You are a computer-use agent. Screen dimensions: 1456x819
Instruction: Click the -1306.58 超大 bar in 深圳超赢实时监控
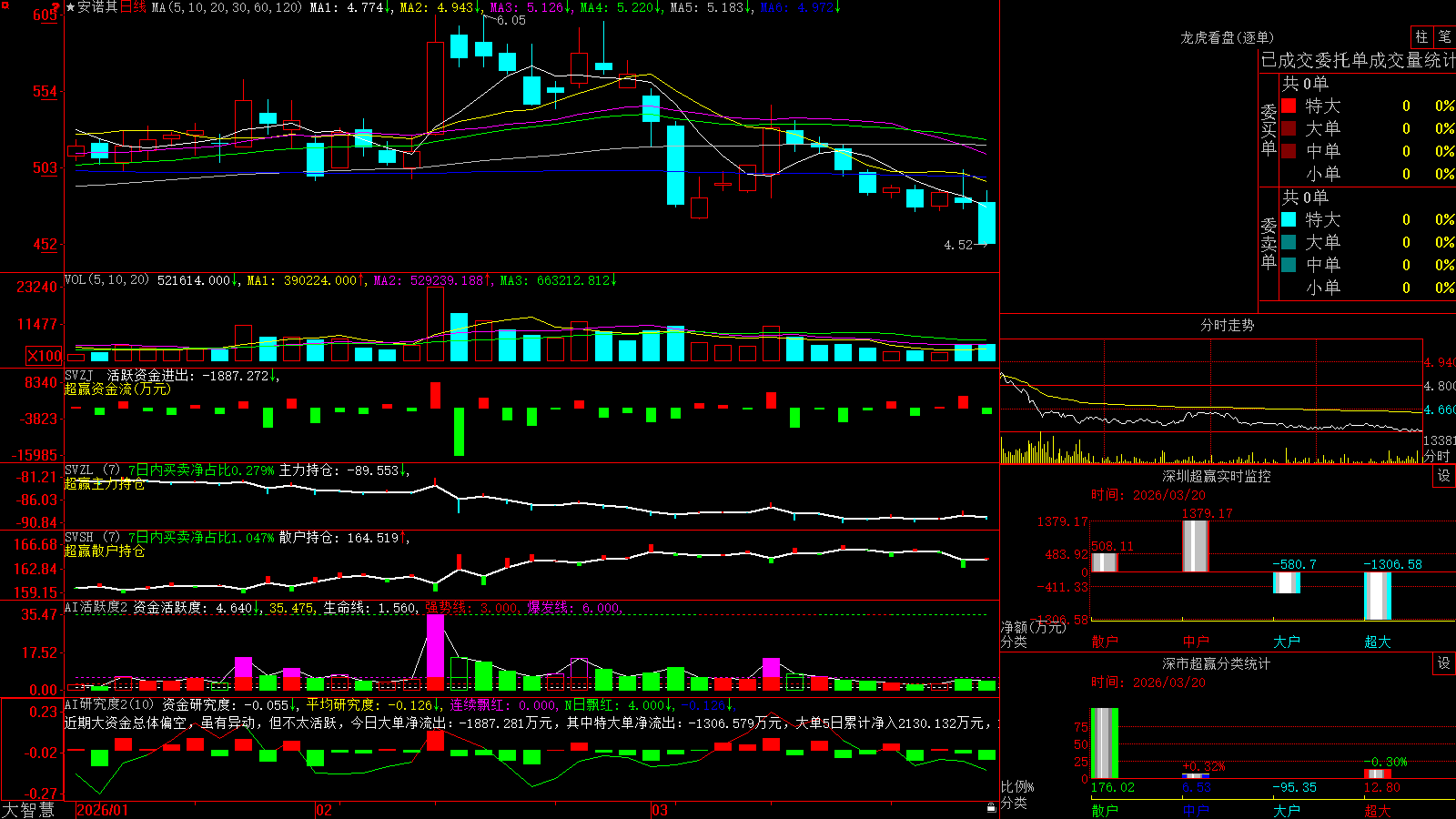(1378, 596)
